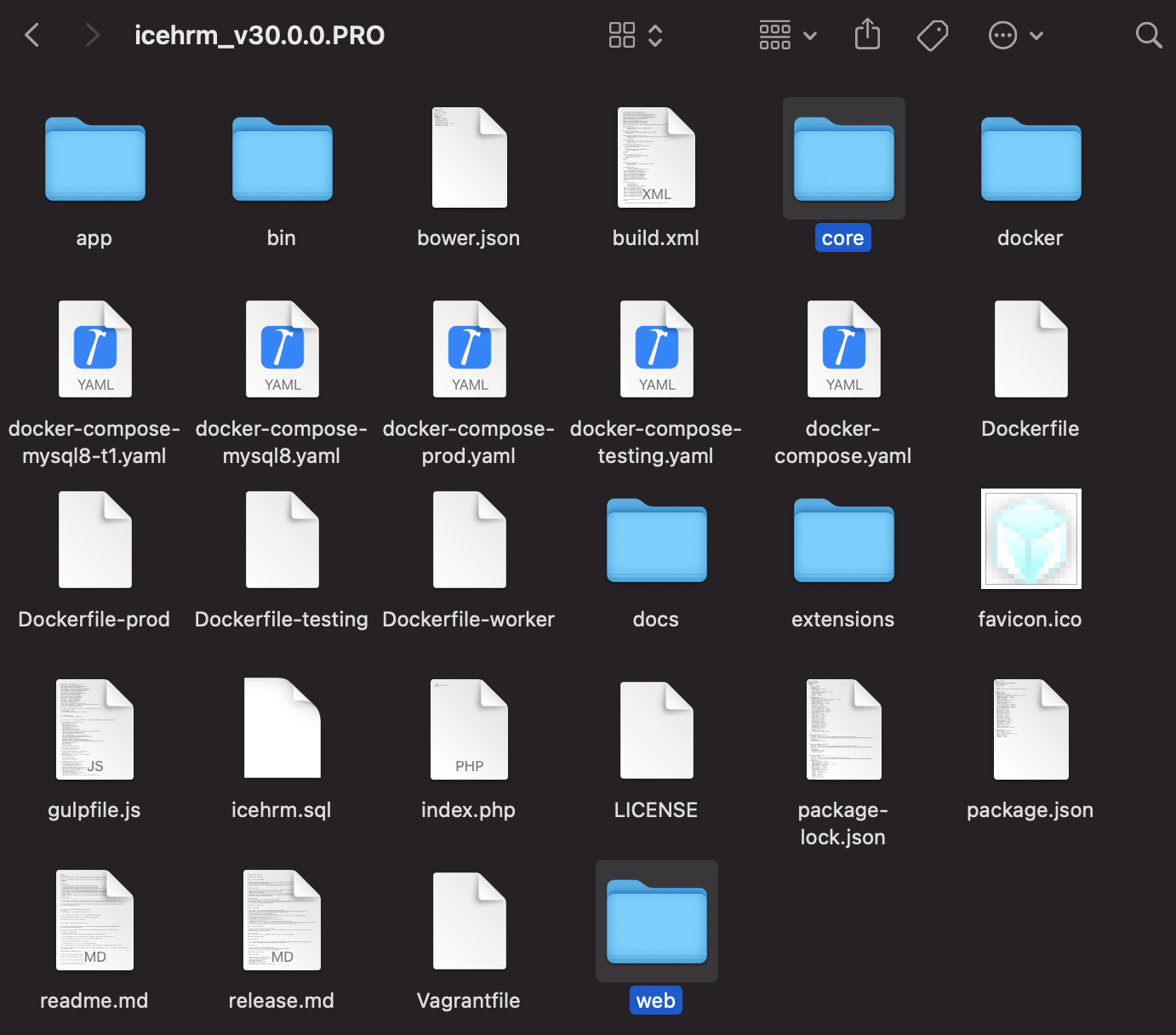Select the gulpfile.js file icon
This screenshot has height=1035, width=1176.
click(x=94, y=729)
